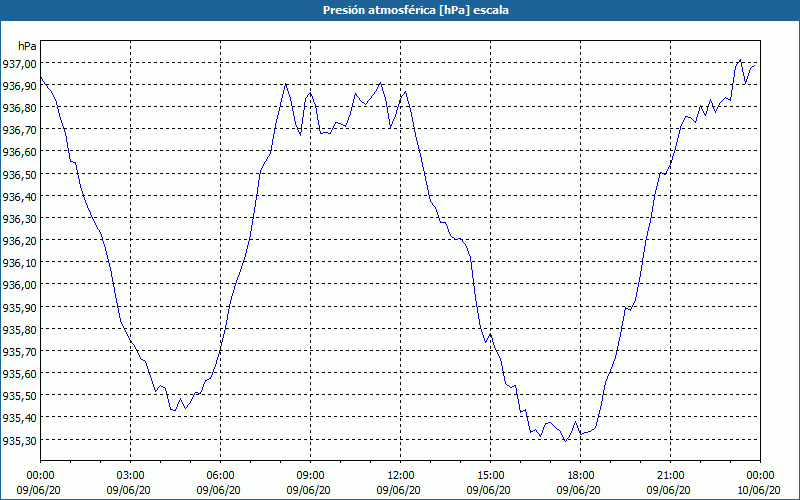Viewport: 800px width, 500px height.
Task: Select the 936,40 y-axis label
Action: tap(19, 196)
